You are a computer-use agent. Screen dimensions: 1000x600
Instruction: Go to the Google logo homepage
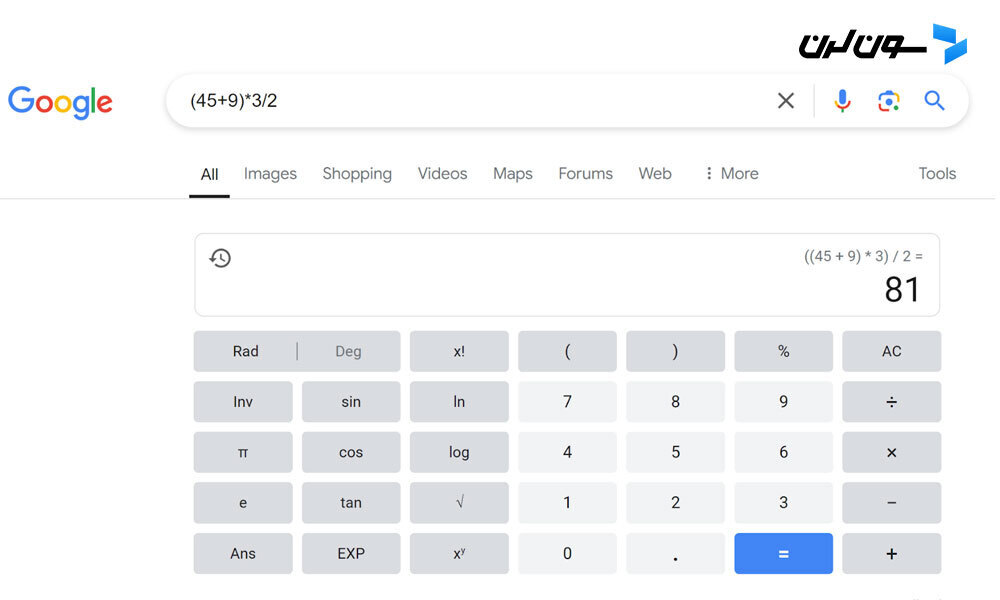point(60,102)
